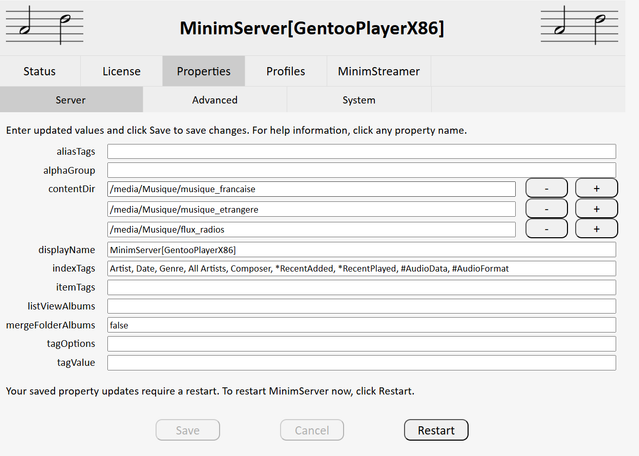Show help for tagOptions property name
Image resolution: width=639 pixels, height=456 pixels.
click(x=70, y=343)
